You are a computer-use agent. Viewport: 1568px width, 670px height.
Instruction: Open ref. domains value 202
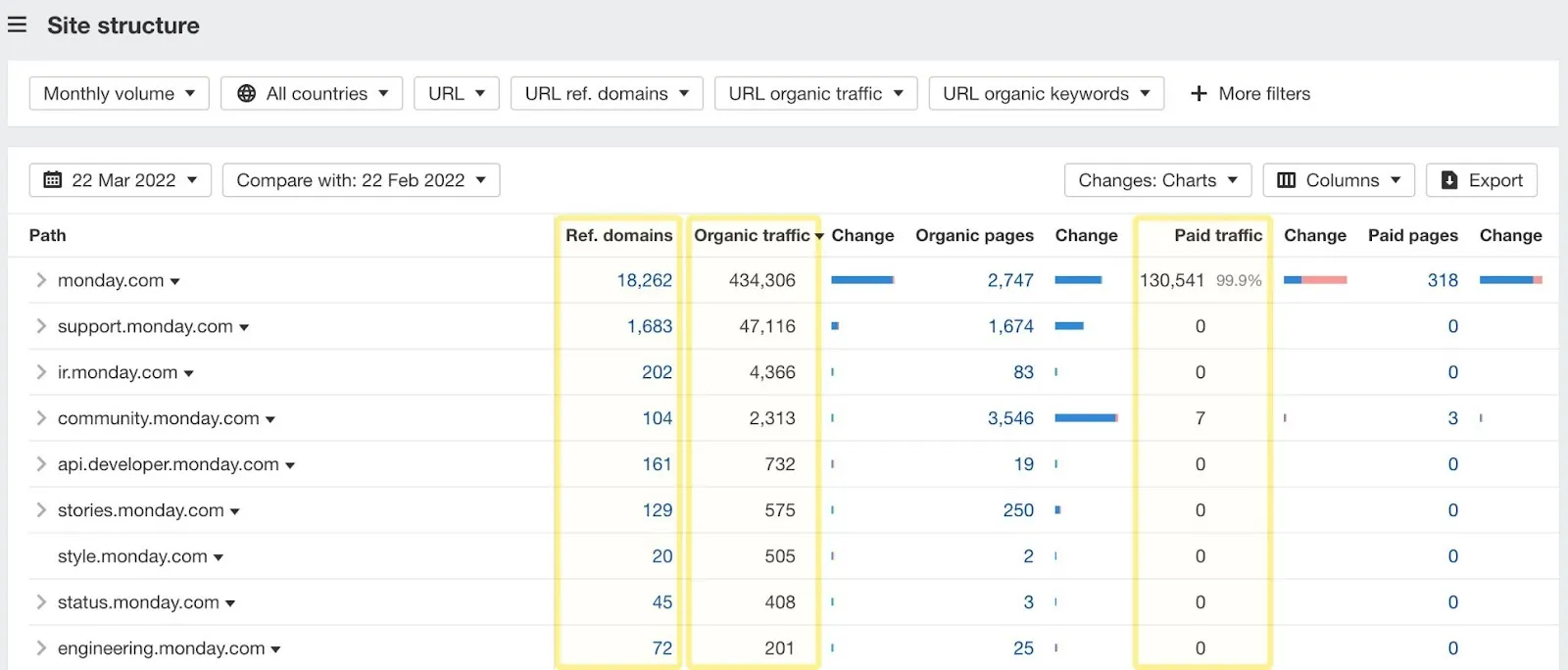click(x=657, y=372)
